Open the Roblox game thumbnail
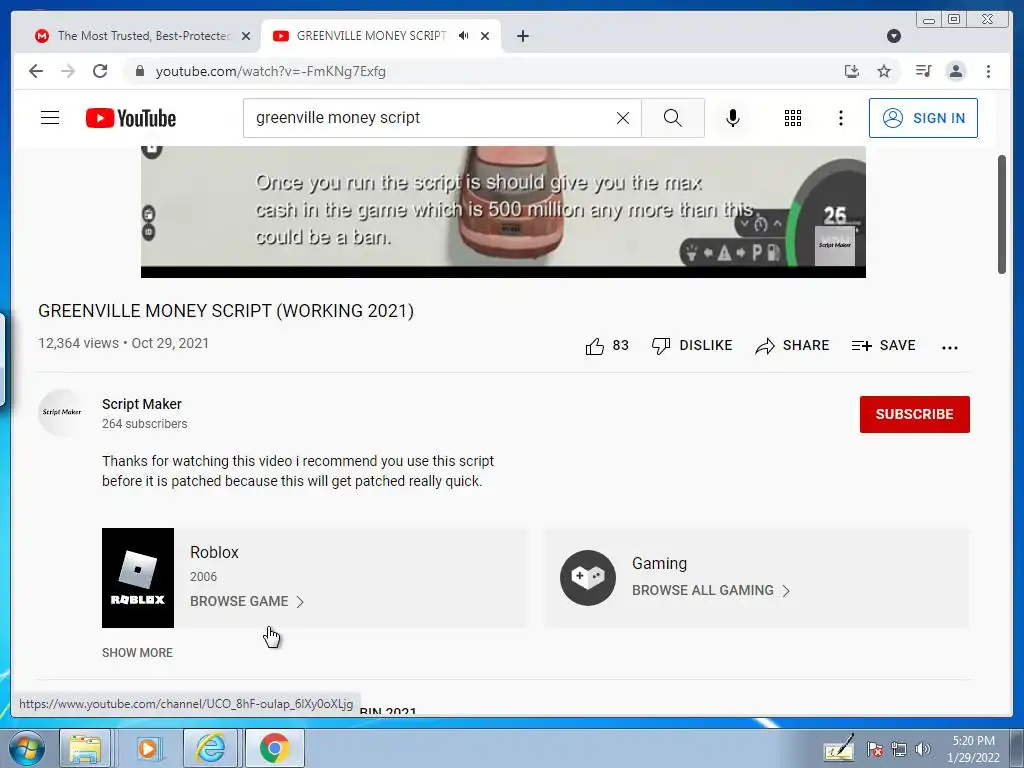 tap(138, 578)
